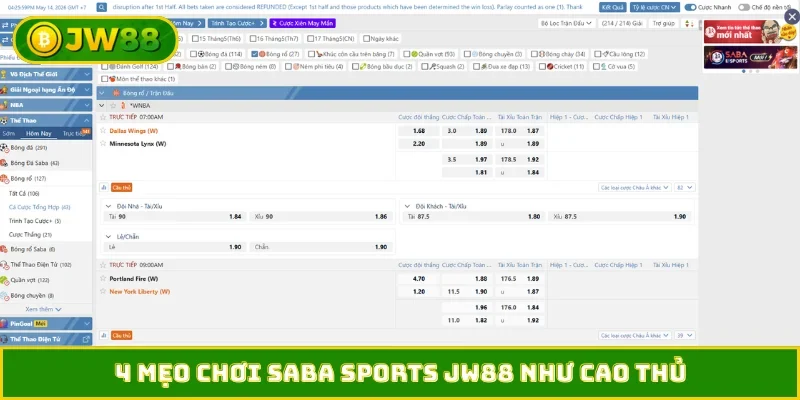
Task: Switch to the Hôm Nay tab
Action: click(x=39, y=133)
